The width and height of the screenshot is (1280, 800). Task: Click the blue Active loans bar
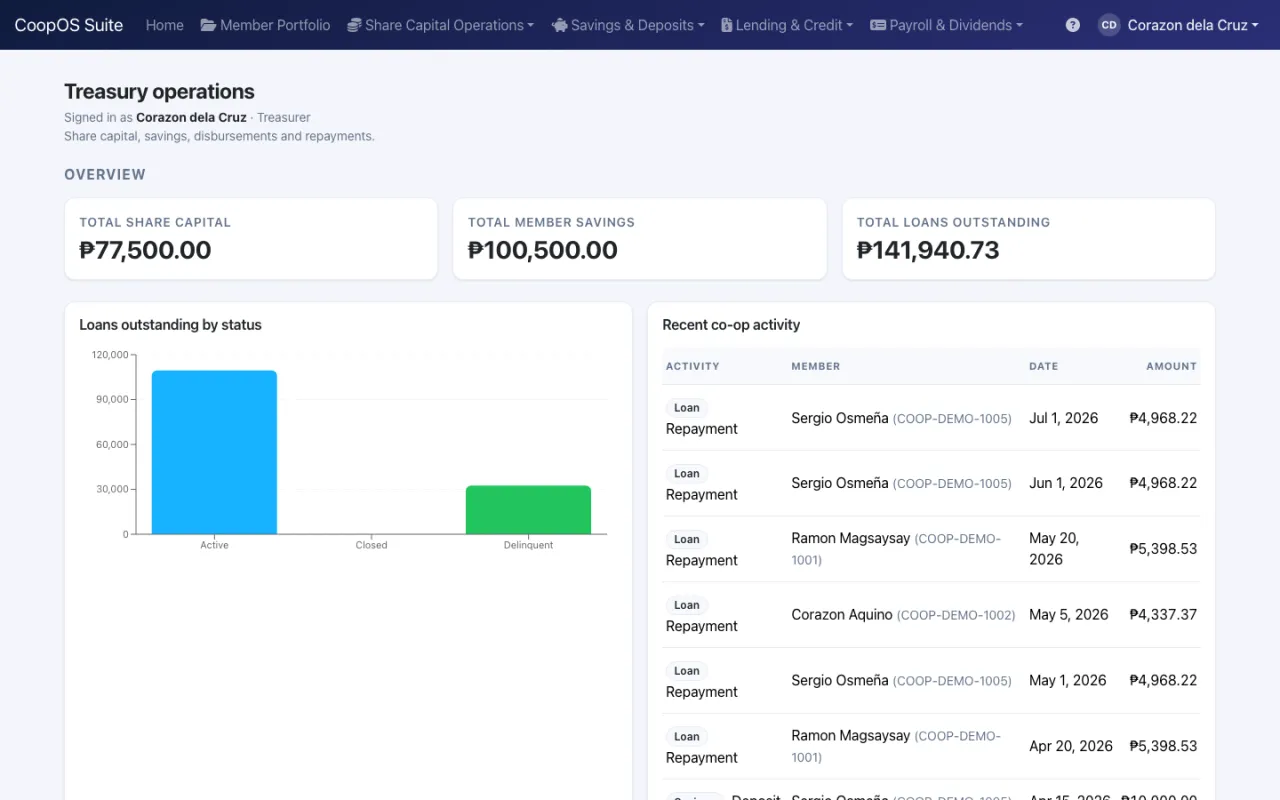click(x=214, y=452)
